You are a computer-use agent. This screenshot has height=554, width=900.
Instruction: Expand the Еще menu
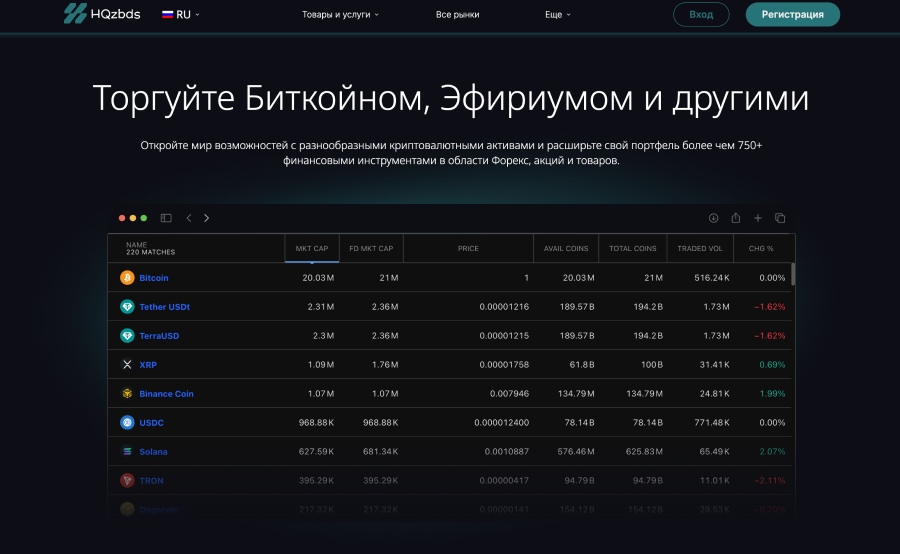click(x=557, y=14)
